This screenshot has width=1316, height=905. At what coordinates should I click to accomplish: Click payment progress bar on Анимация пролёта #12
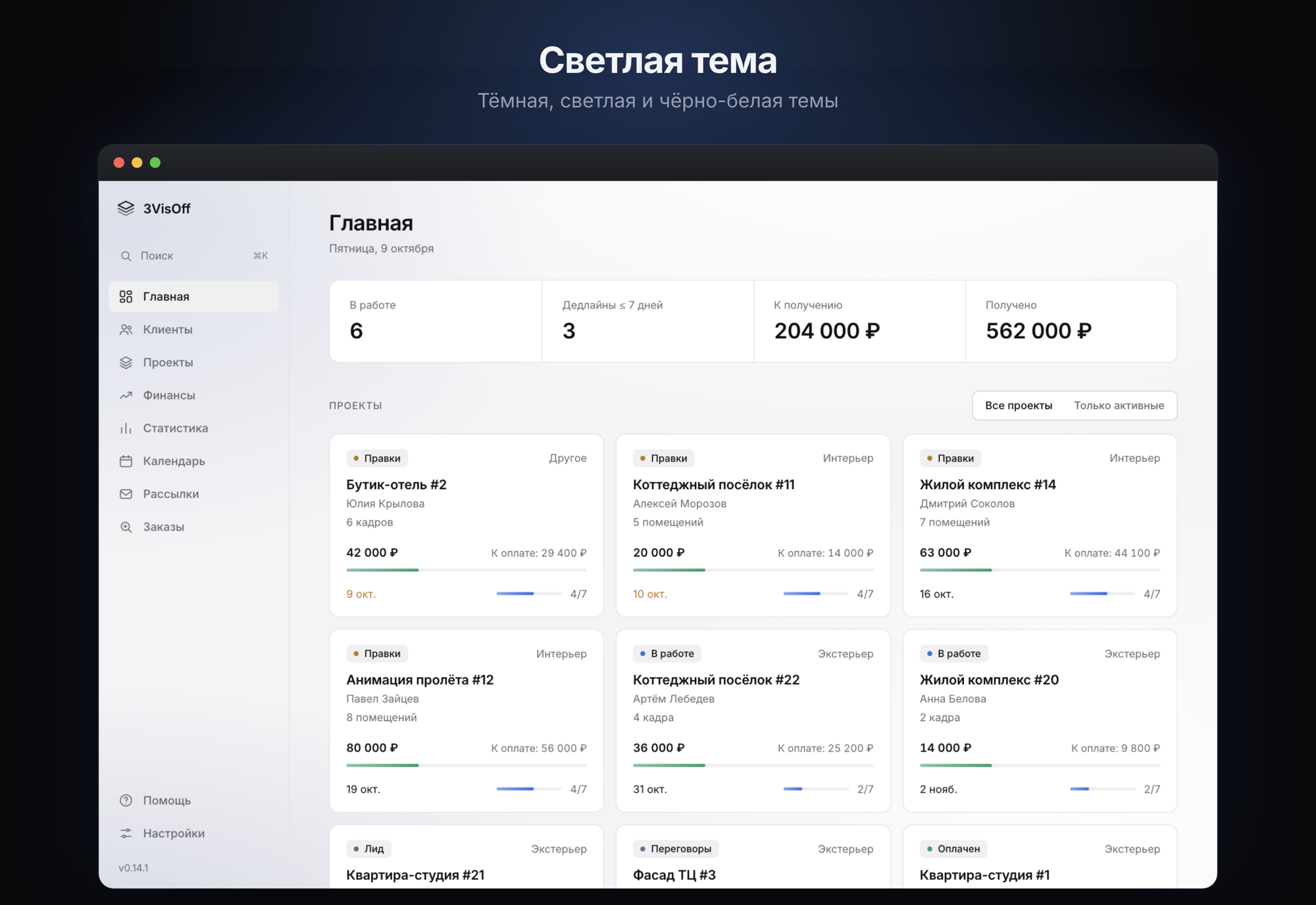tap(467, 765)
